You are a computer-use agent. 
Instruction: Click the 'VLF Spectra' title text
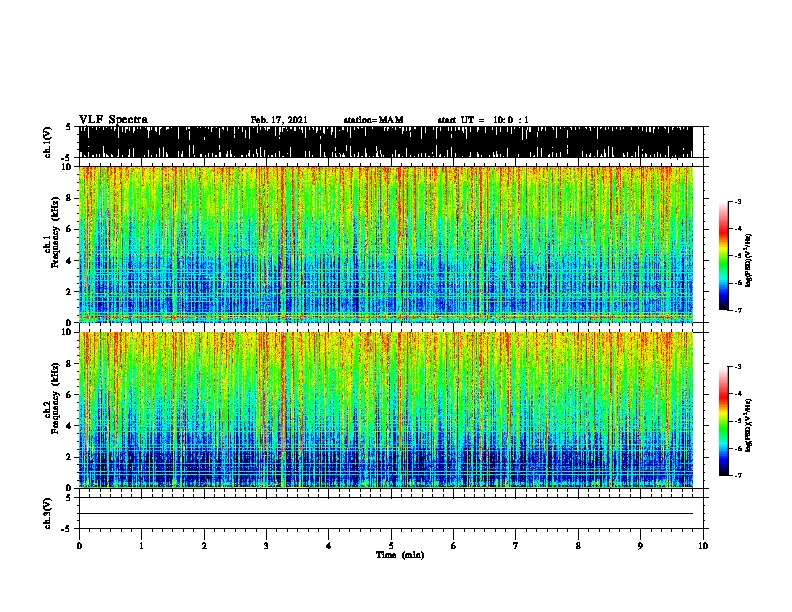coord(113,120)
